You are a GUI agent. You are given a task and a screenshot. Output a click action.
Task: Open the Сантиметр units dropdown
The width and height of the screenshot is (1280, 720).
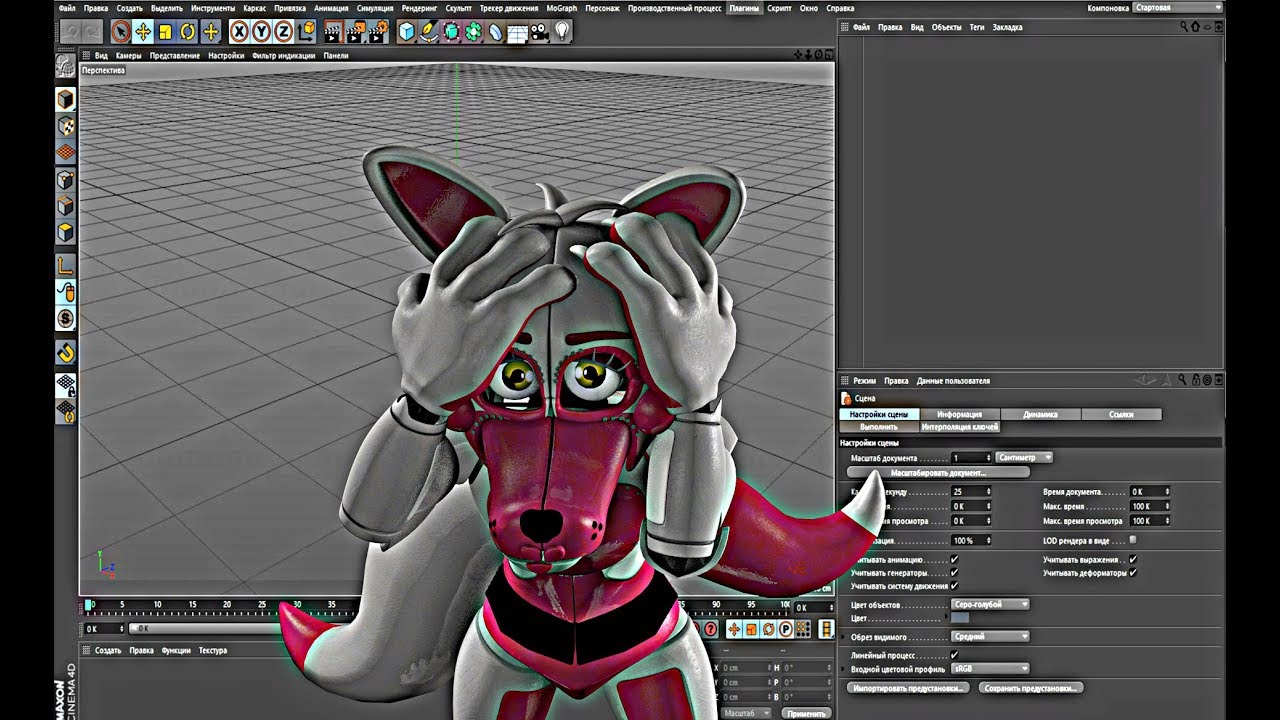[1024, 457]
